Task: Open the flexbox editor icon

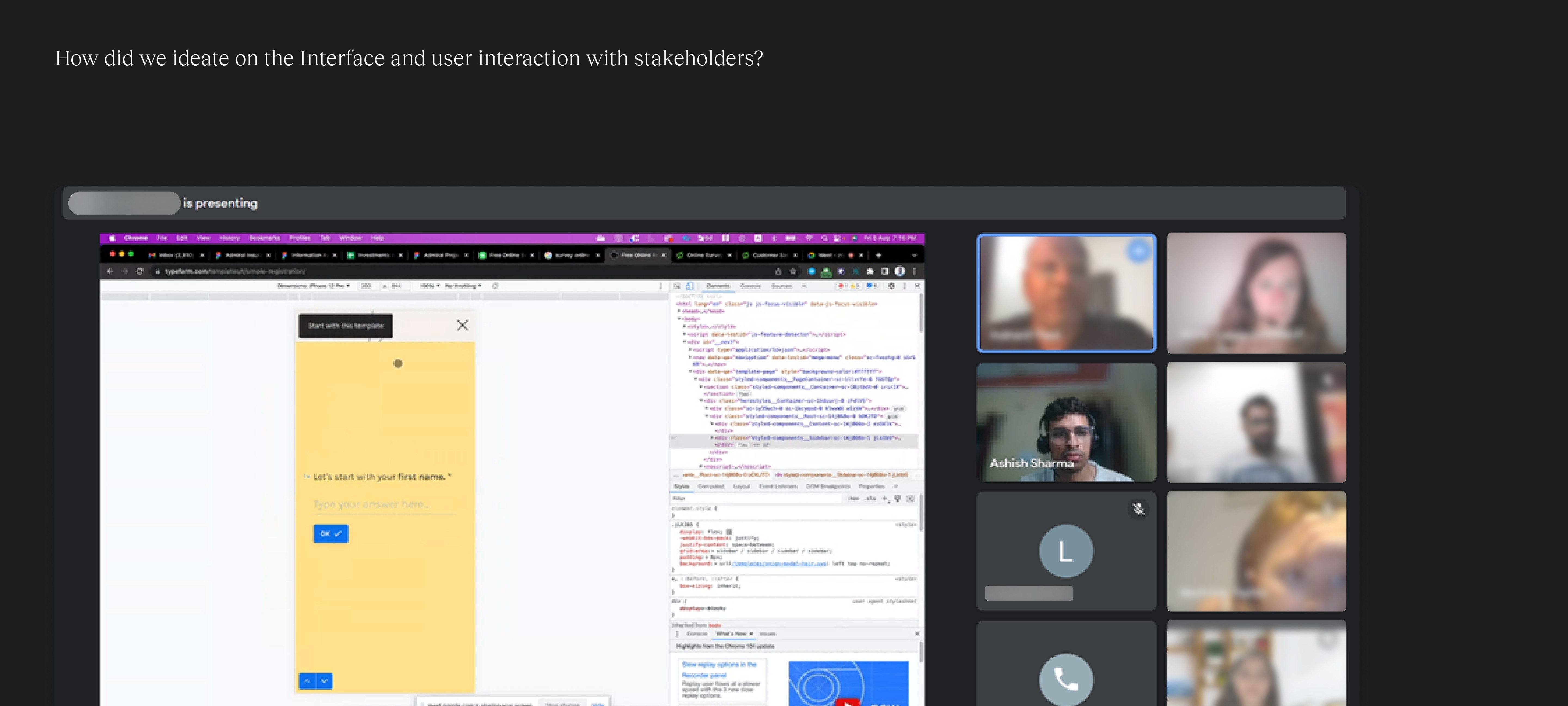Action: [x=729, y=532]
